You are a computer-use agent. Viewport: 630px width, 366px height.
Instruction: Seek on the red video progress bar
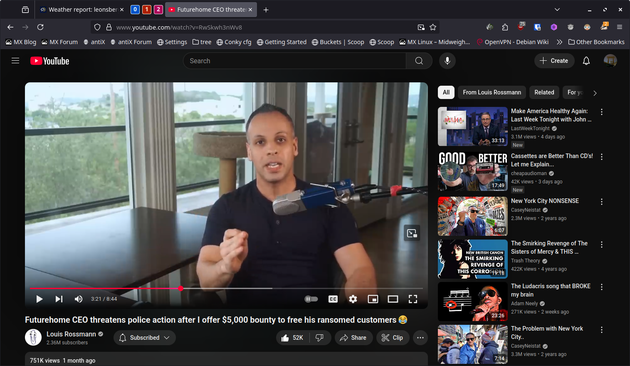pos(105,288)
